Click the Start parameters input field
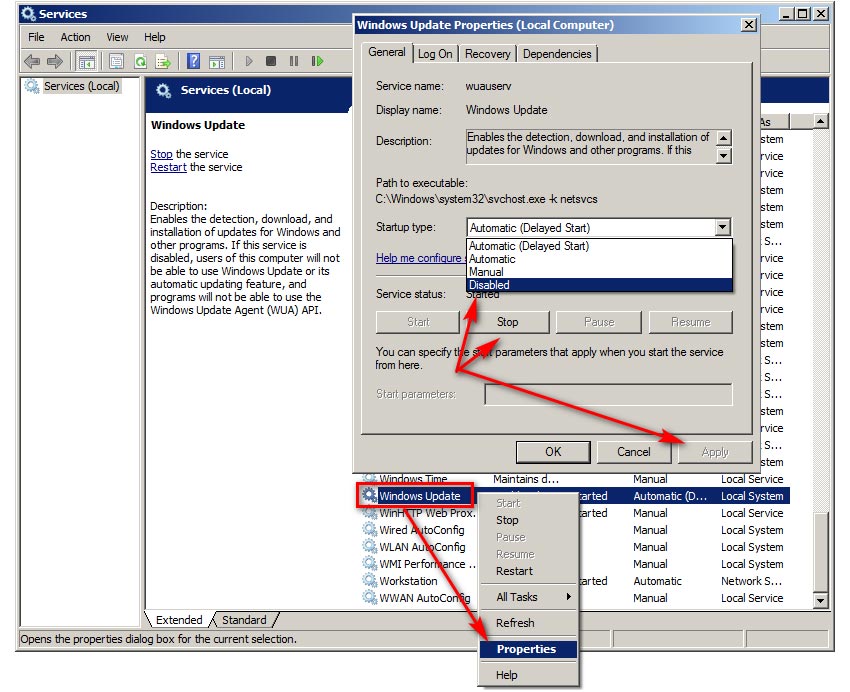Screen dimensions: 850x692 coord(608,394)
